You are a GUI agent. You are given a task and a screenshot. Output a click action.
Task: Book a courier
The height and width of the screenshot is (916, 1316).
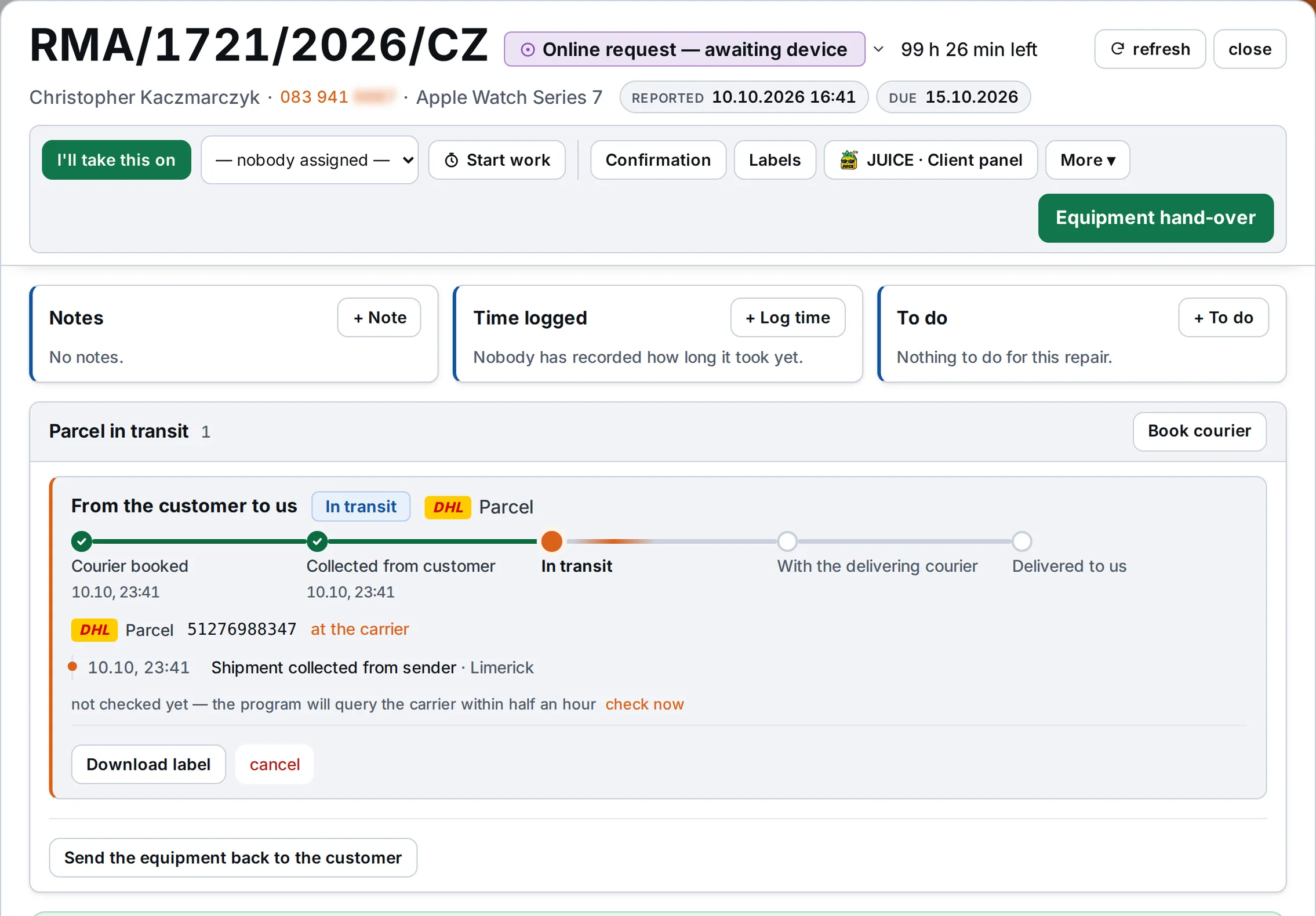(x=1199, y=431)
